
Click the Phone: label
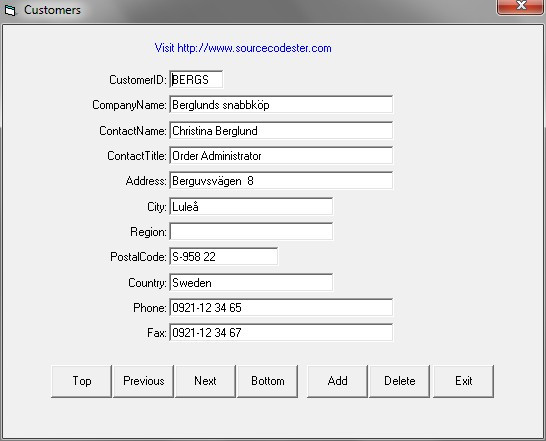click(150, 308)
